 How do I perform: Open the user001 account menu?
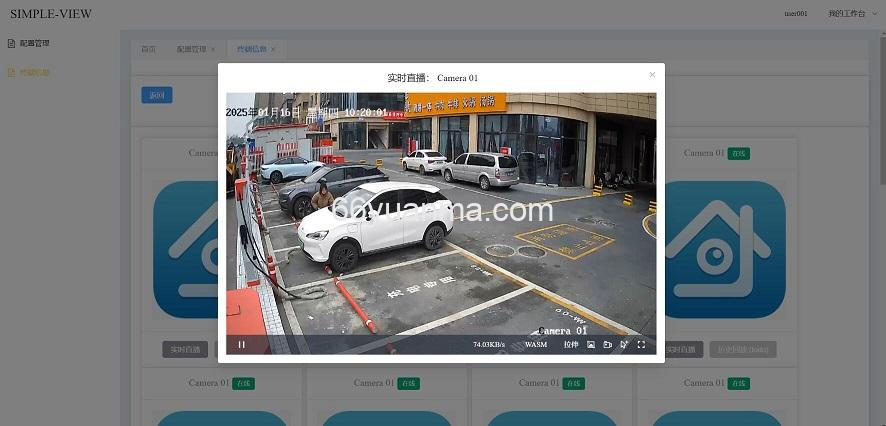pos(796,14)
